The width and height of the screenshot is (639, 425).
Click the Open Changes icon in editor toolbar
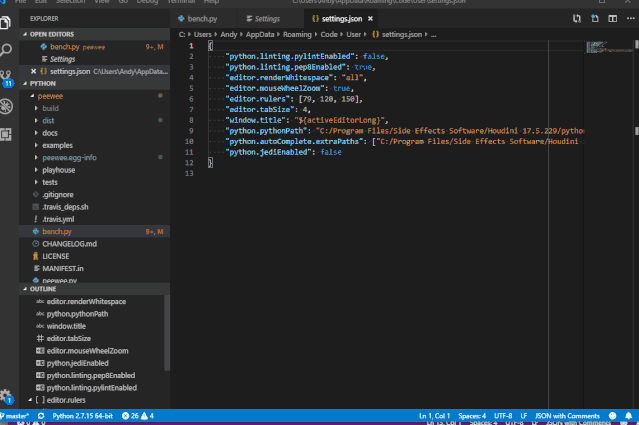577,19
